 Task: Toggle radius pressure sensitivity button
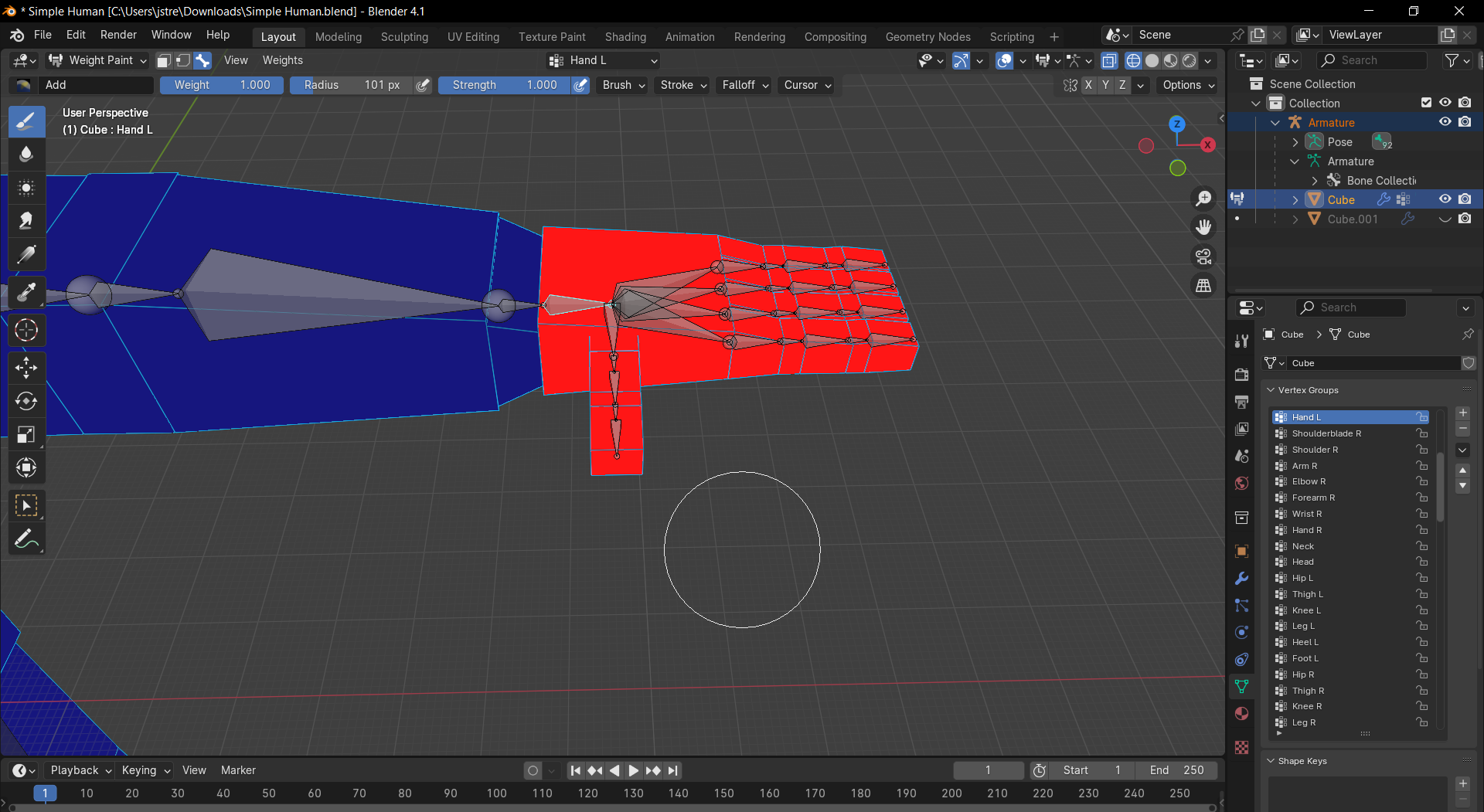[x=422, y=85]
